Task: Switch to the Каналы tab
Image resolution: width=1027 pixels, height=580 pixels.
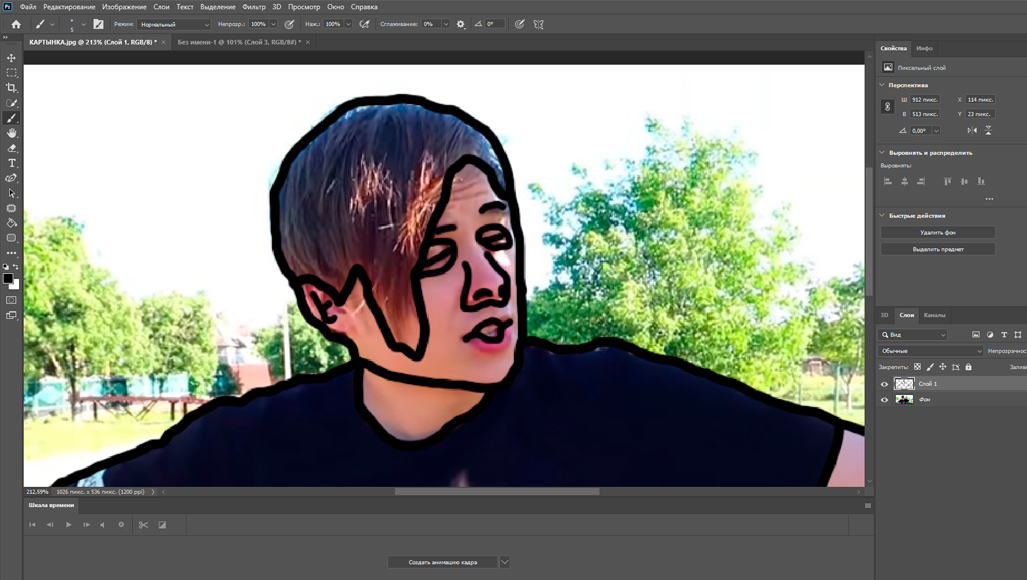Action: (934, 315)
